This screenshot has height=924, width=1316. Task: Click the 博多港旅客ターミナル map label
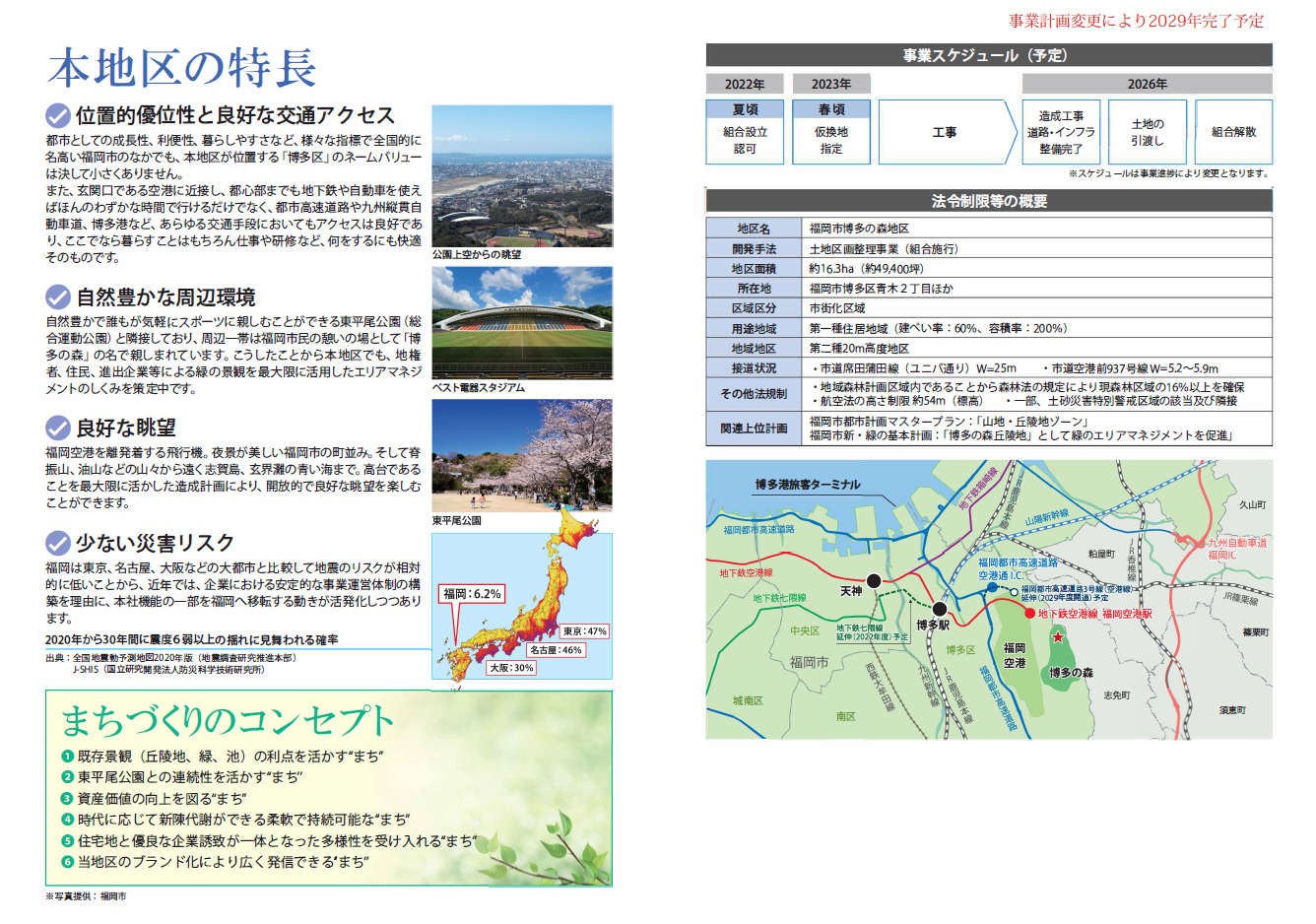tap(808, 485)
